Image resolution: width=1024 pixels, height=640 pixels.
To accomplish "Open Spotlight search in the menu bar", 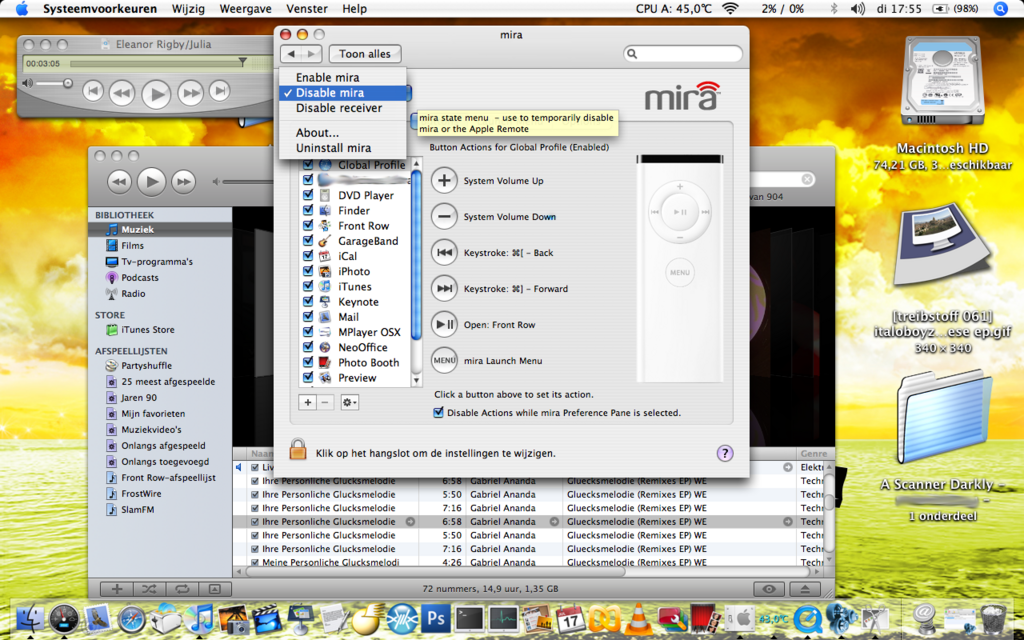I will coord(1000,9).
